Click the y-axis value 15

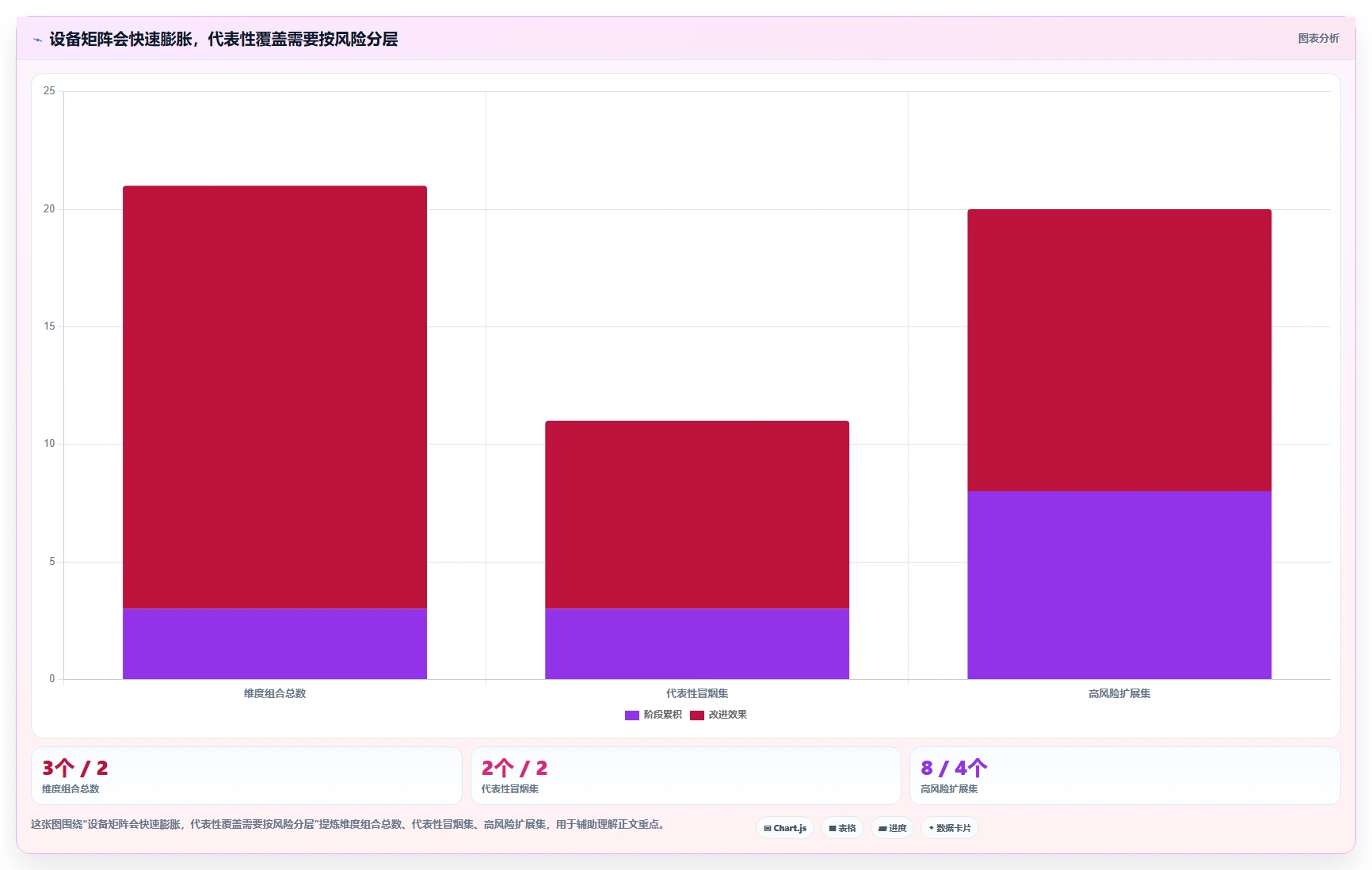click(49, 326)
